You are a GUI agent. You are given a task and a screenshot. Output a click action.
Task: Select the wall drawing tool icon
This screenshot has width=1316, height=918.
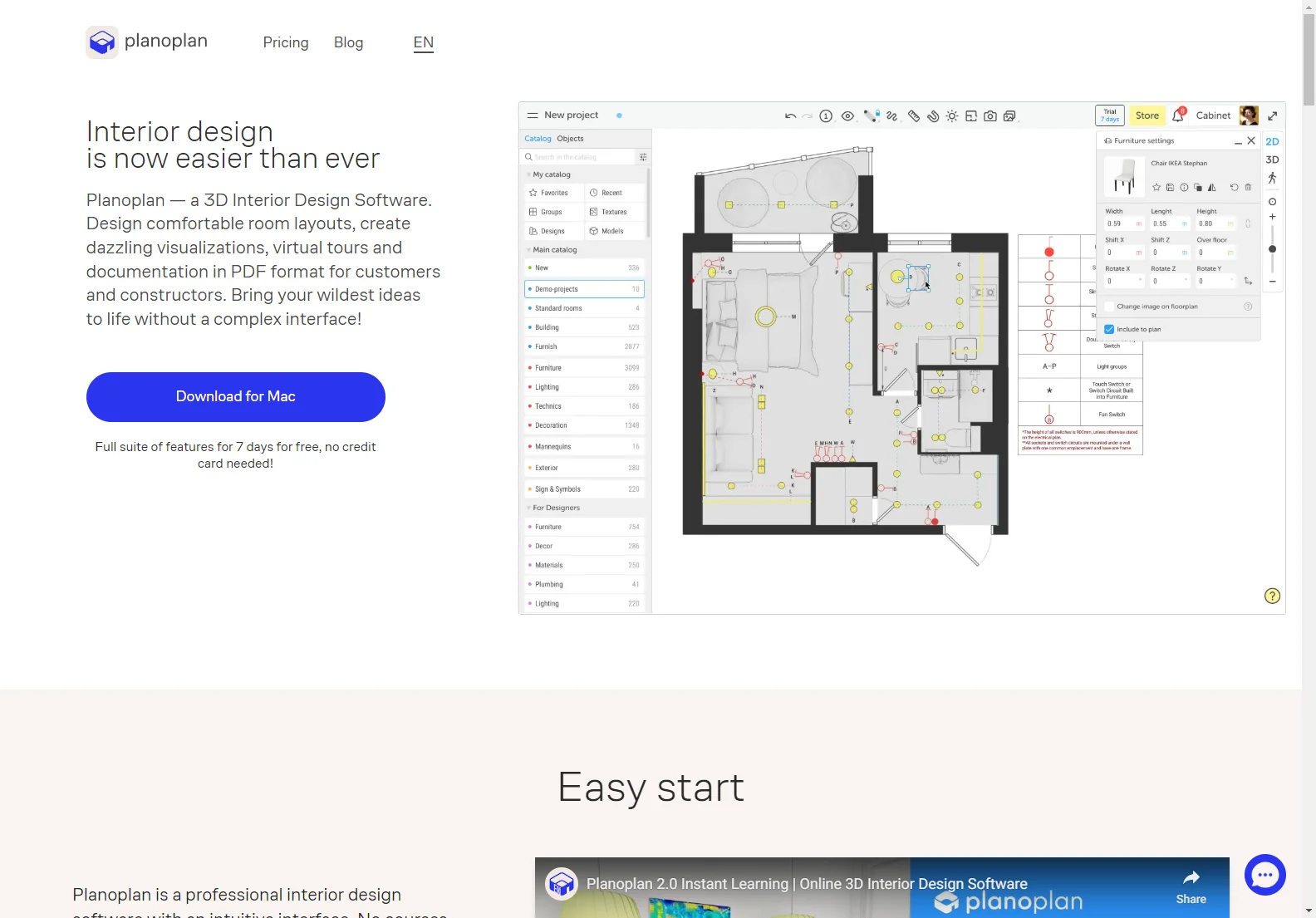pos(872,116)
